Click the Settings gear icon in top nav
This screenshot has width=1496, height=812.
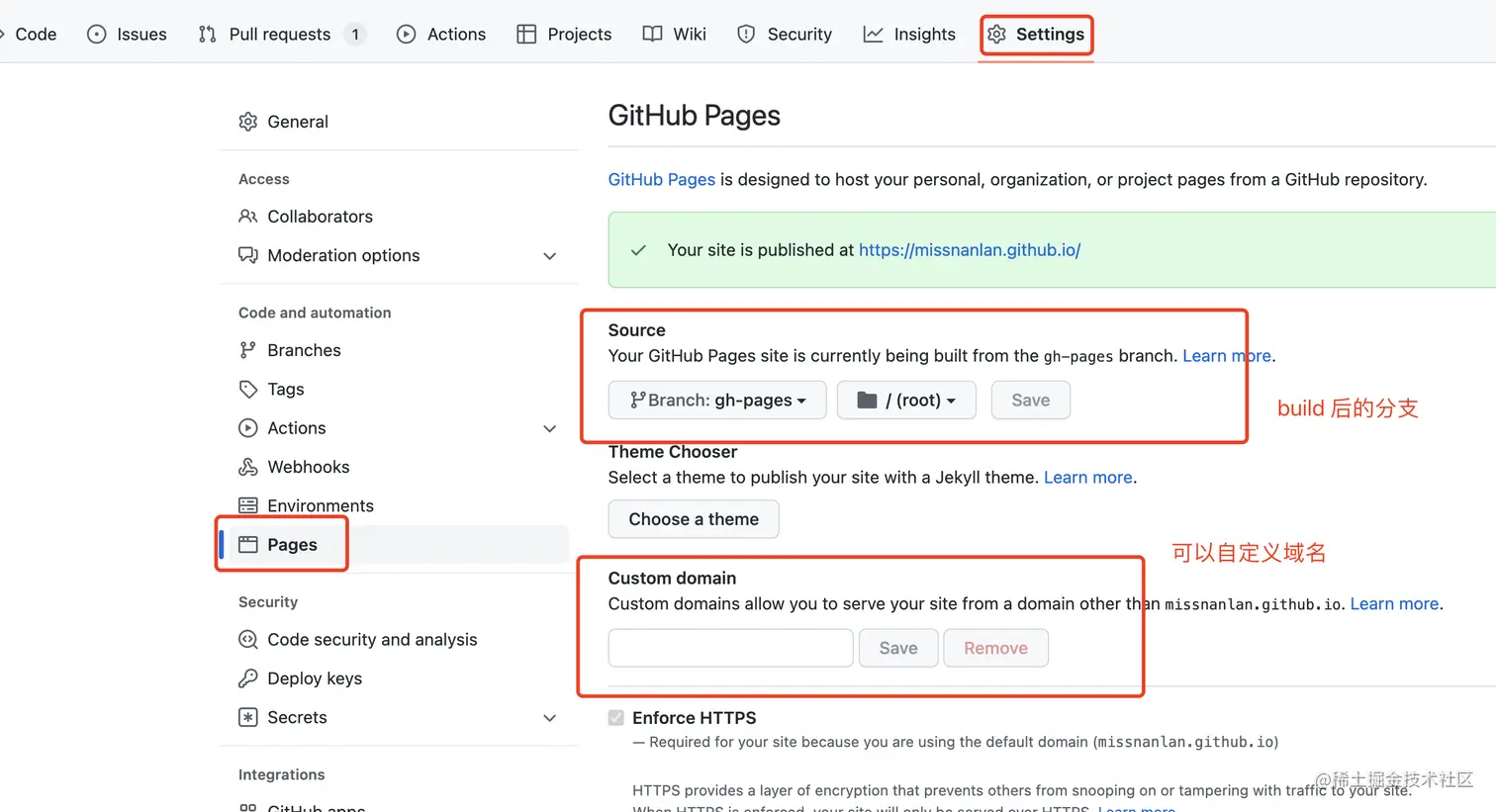[x=996, y=35]
